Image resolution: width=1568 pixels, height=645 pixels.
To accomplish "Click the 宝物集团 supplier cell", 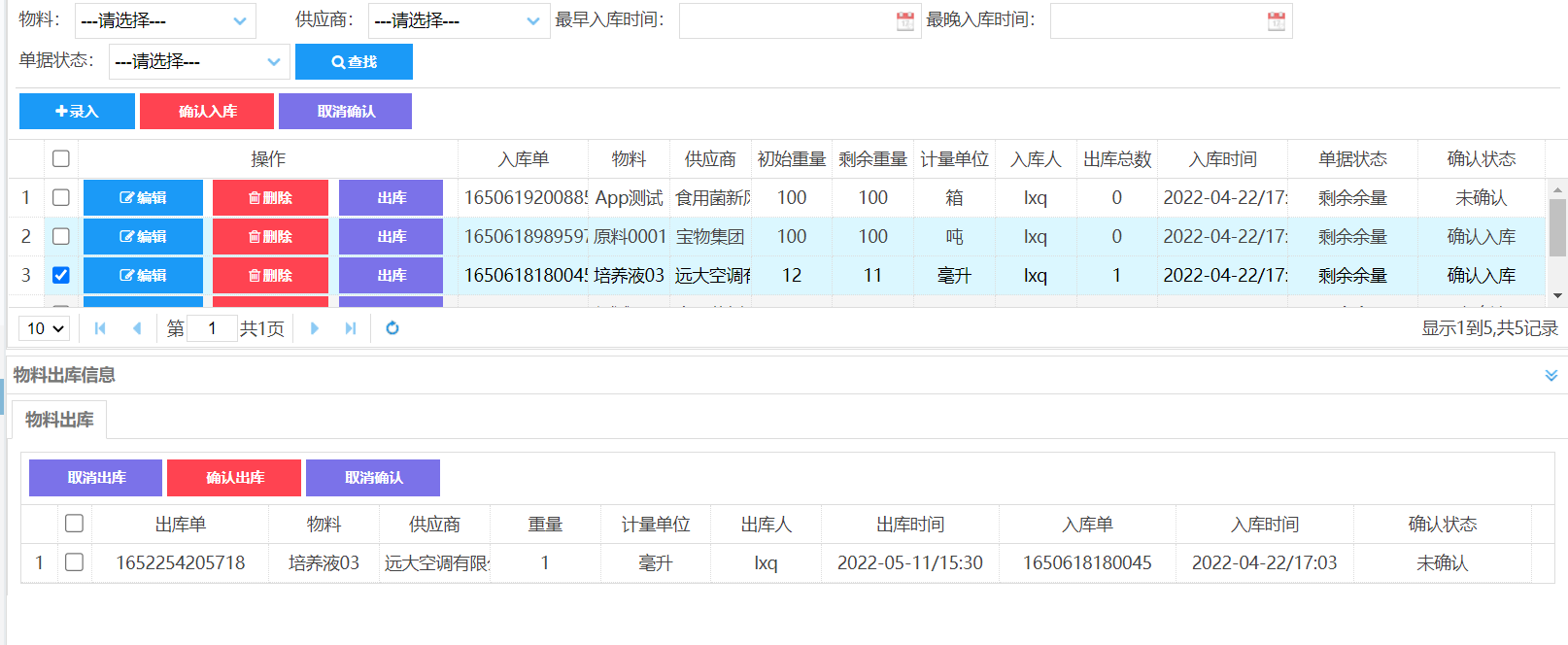I will (x=710, y=236).
